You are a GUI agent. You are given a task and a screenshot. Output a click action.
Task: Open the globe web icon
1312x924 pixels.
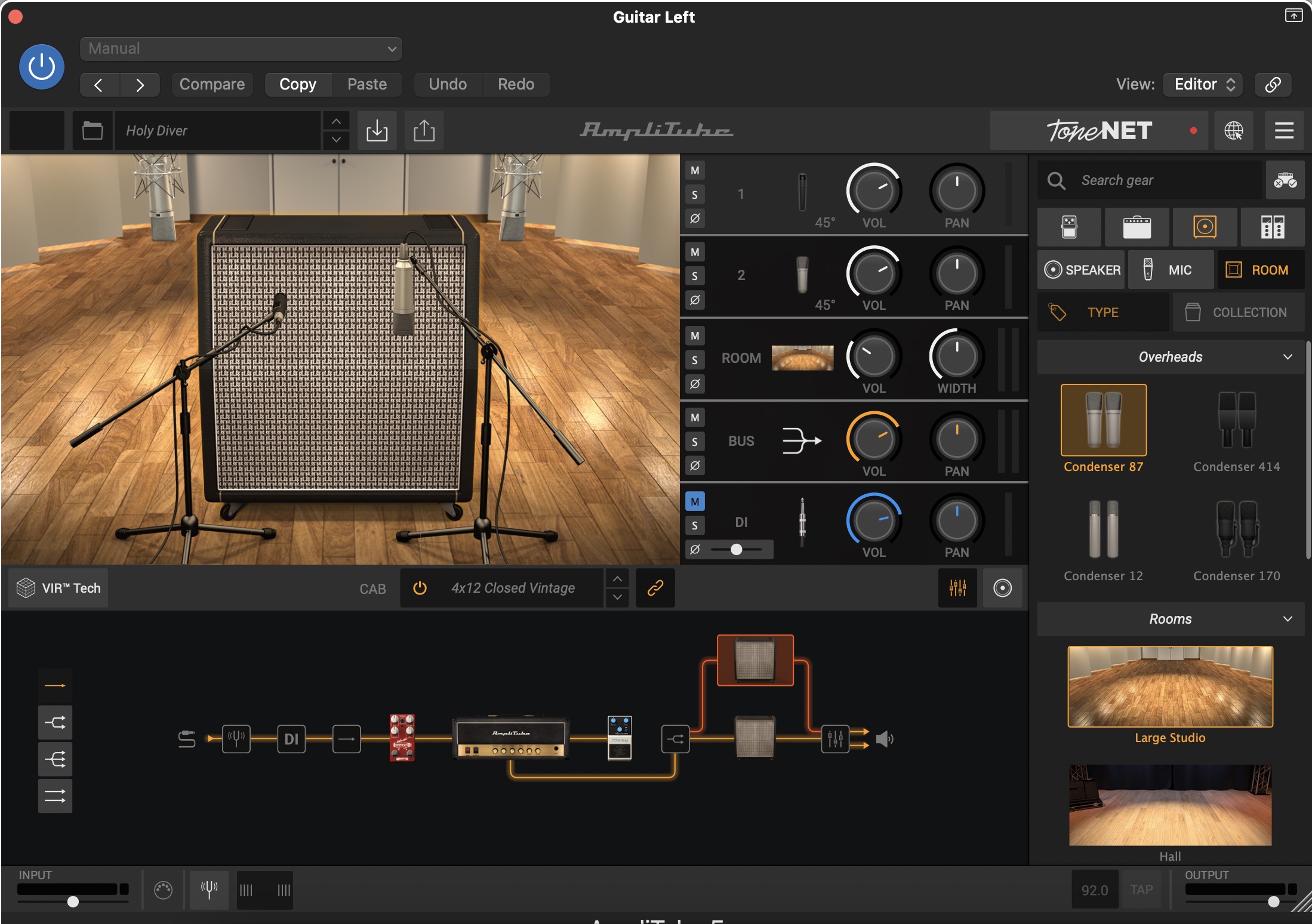1234,130
